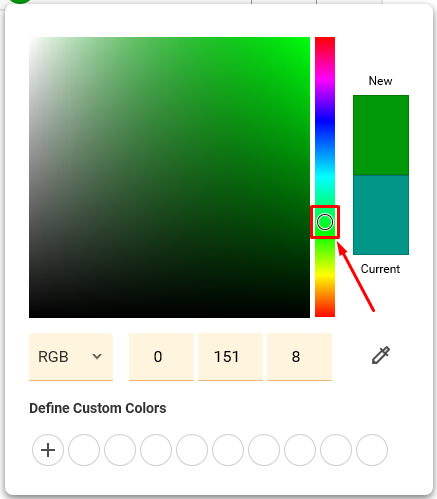
Task: Select the sixth empty custom color slot
Action: pos(264,450)
